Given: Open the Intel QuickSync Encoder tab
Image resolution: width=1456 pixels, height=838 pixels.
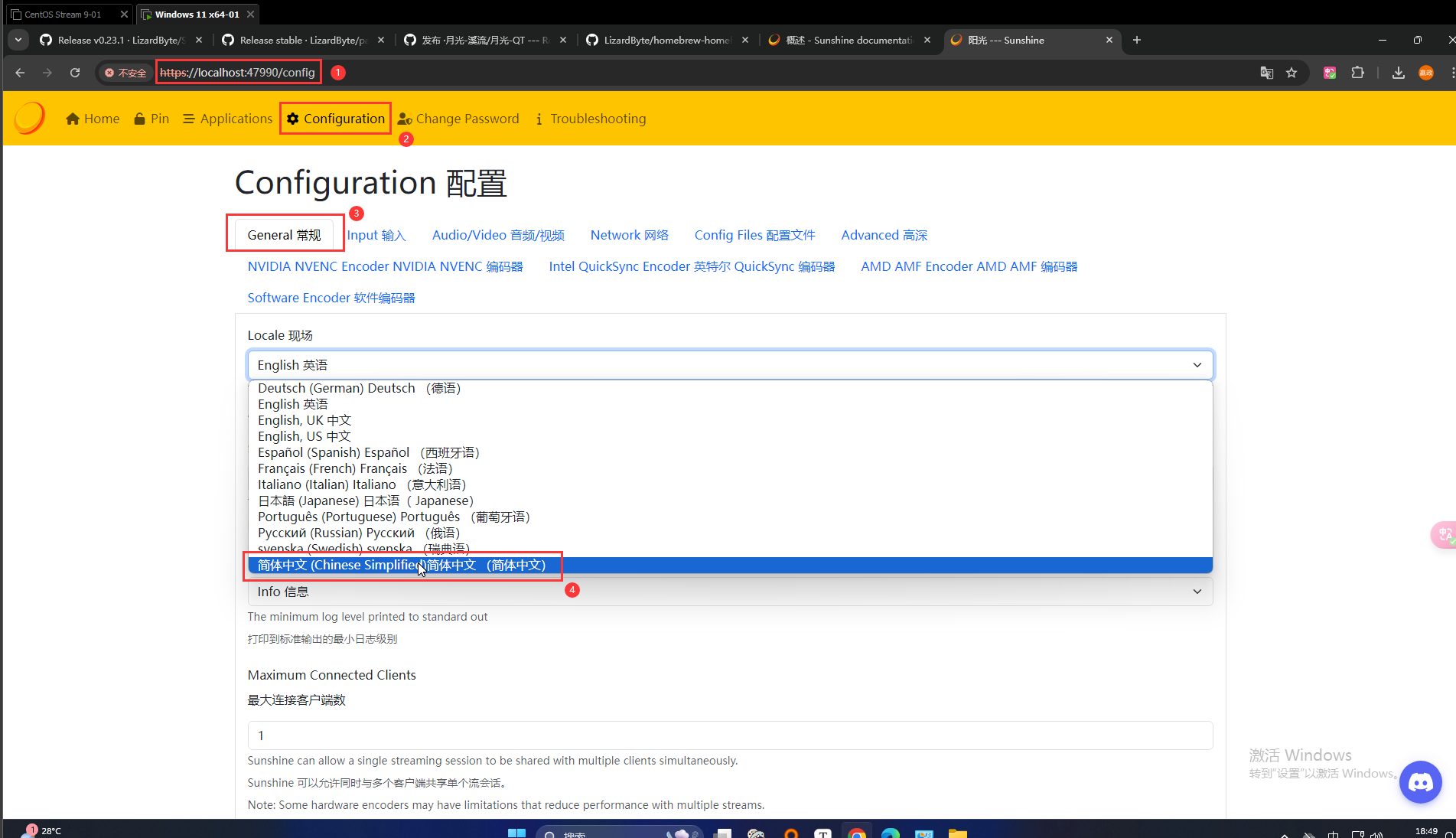Looking at the screenshot, I should pyautogui.click(x=692, y=266).
